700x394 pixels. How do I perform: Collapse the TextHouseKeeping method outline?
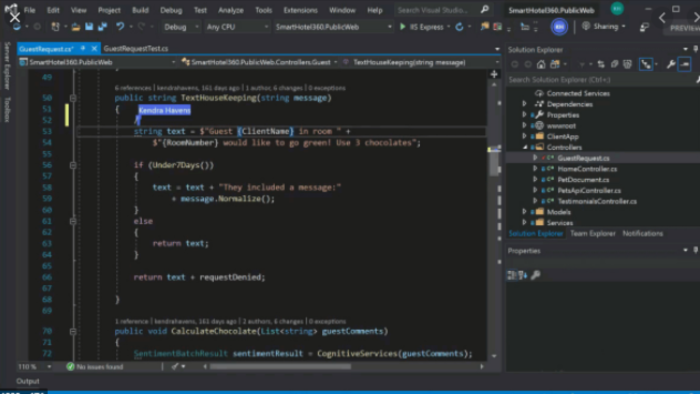(73, 98)
